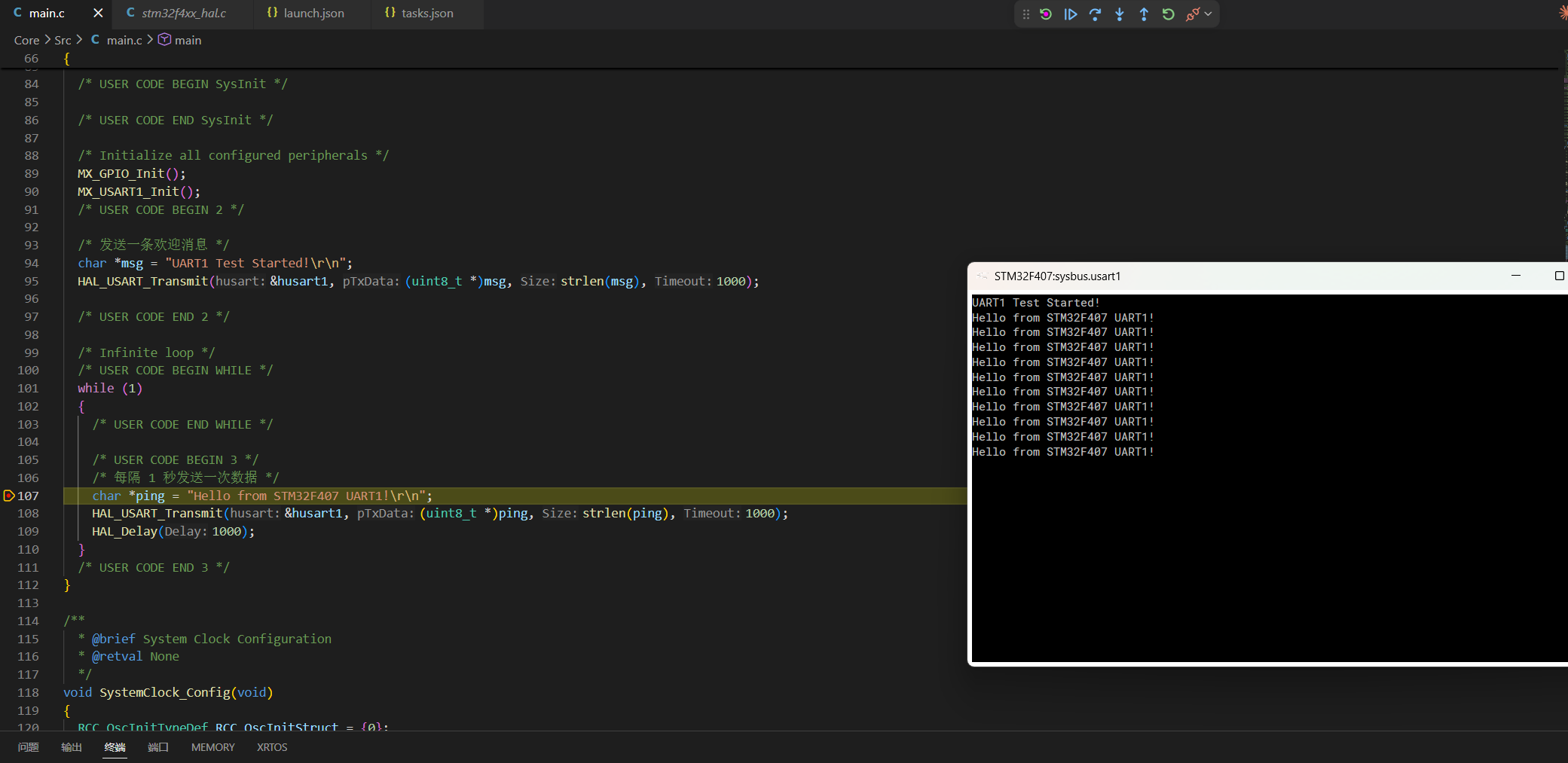Click the main.c breadcrumb segment
Screen dimensions: 1568x763
pyautogui.click(x=124, y=40)
